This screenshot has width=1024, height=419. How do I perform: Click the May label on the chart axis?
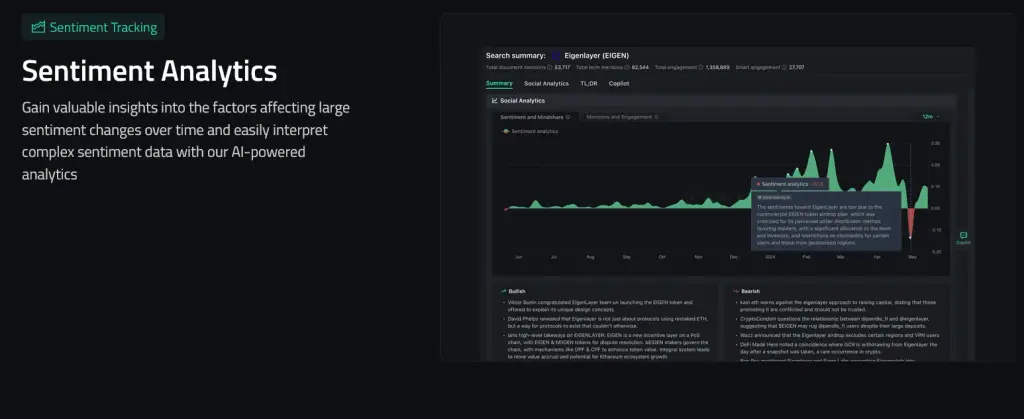tap(912, 257)
